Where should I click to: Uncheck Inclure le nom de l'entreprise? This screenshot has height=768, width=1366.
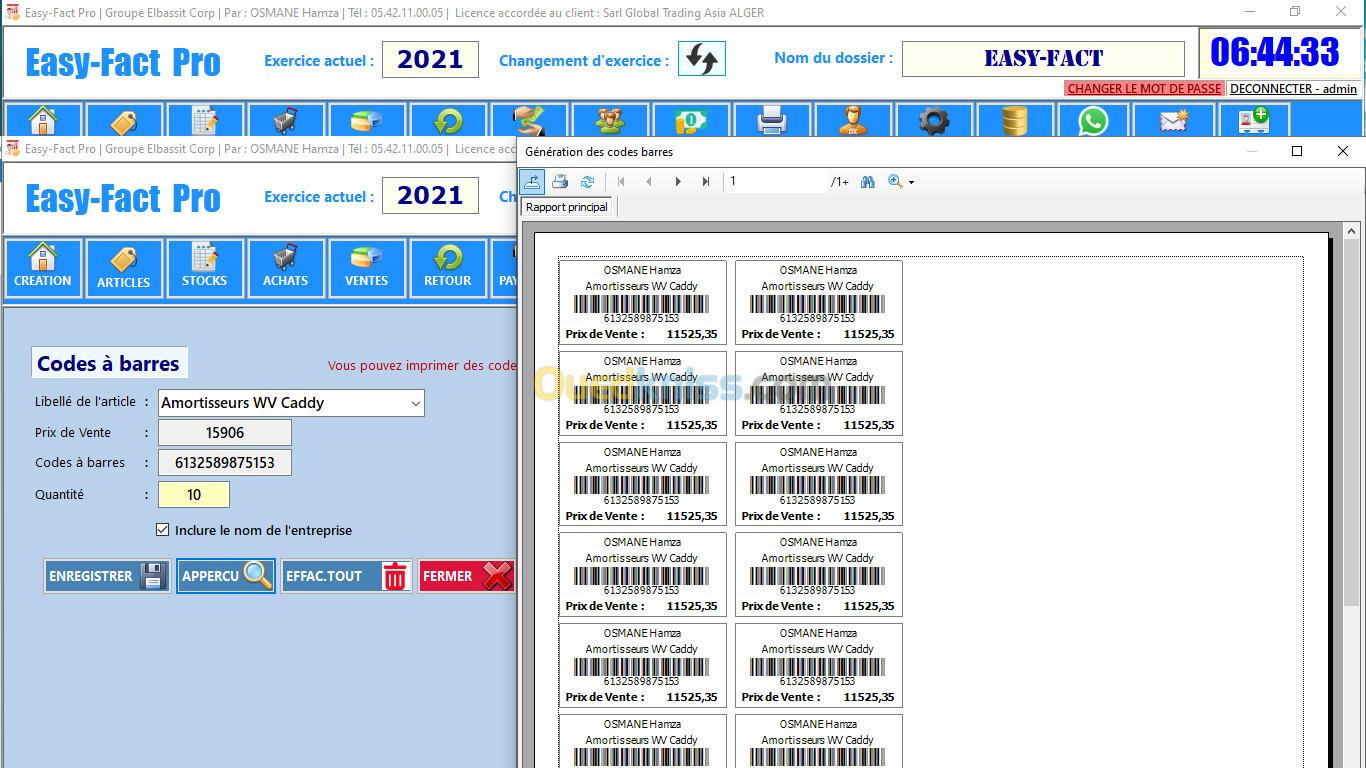click(x=163, y=530)
